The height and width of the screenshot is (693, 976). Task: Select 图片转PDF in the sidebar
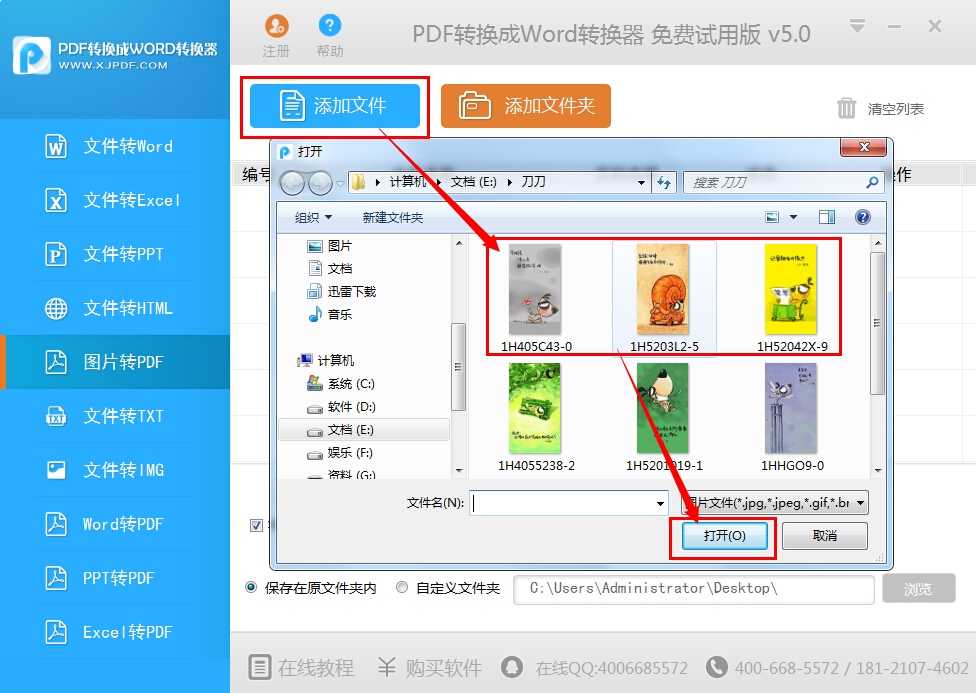click(x=115, y=362)
